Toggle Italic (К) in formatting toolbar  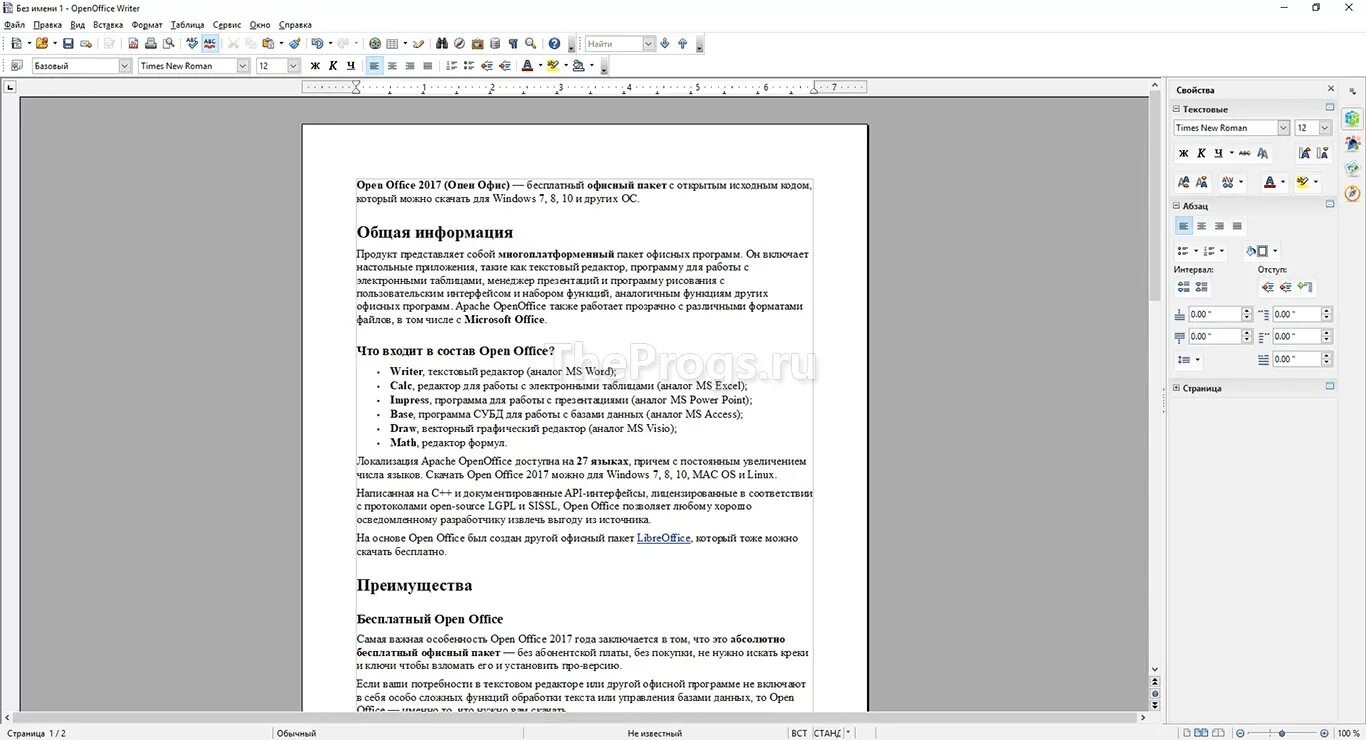tap(333, 66)
